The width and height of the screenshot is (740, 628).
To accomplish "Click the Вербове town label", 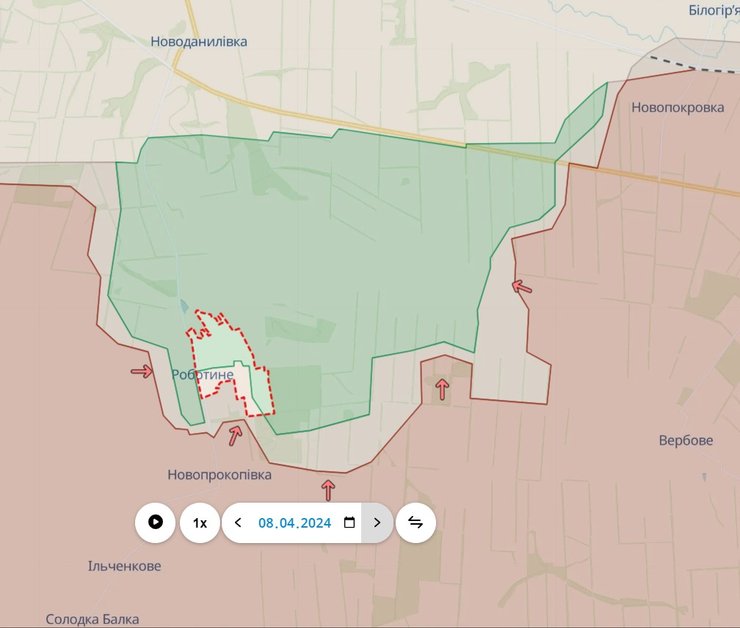I will tap(686, 440).
